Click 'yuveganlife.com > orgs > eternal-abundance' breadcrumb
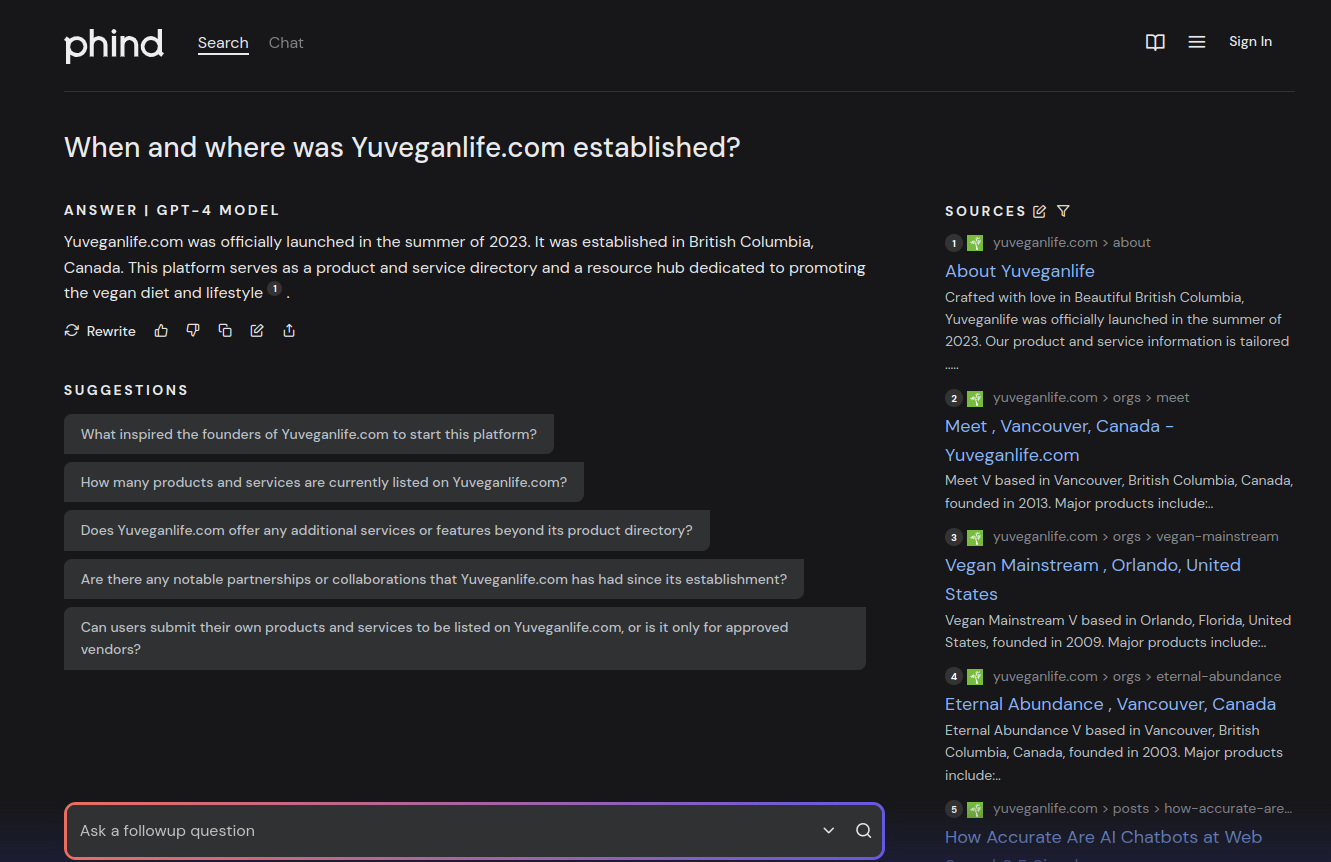Viewport: 1331px width, 862px height. [1137, 677]
